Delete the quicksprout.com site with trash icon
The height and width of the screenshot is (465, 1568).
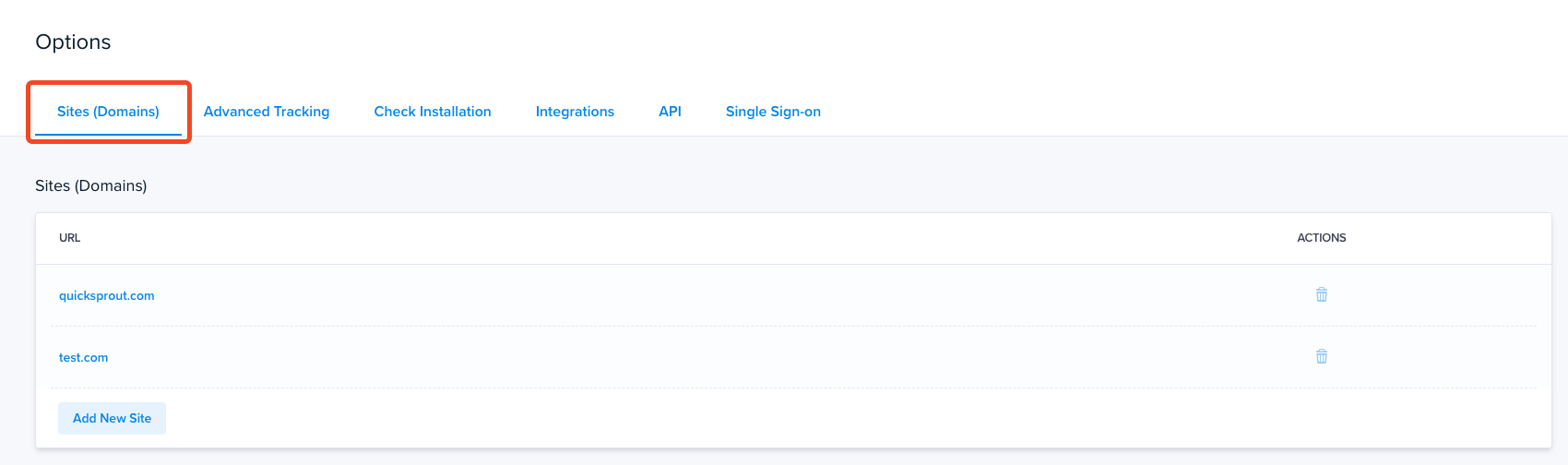1322,295
